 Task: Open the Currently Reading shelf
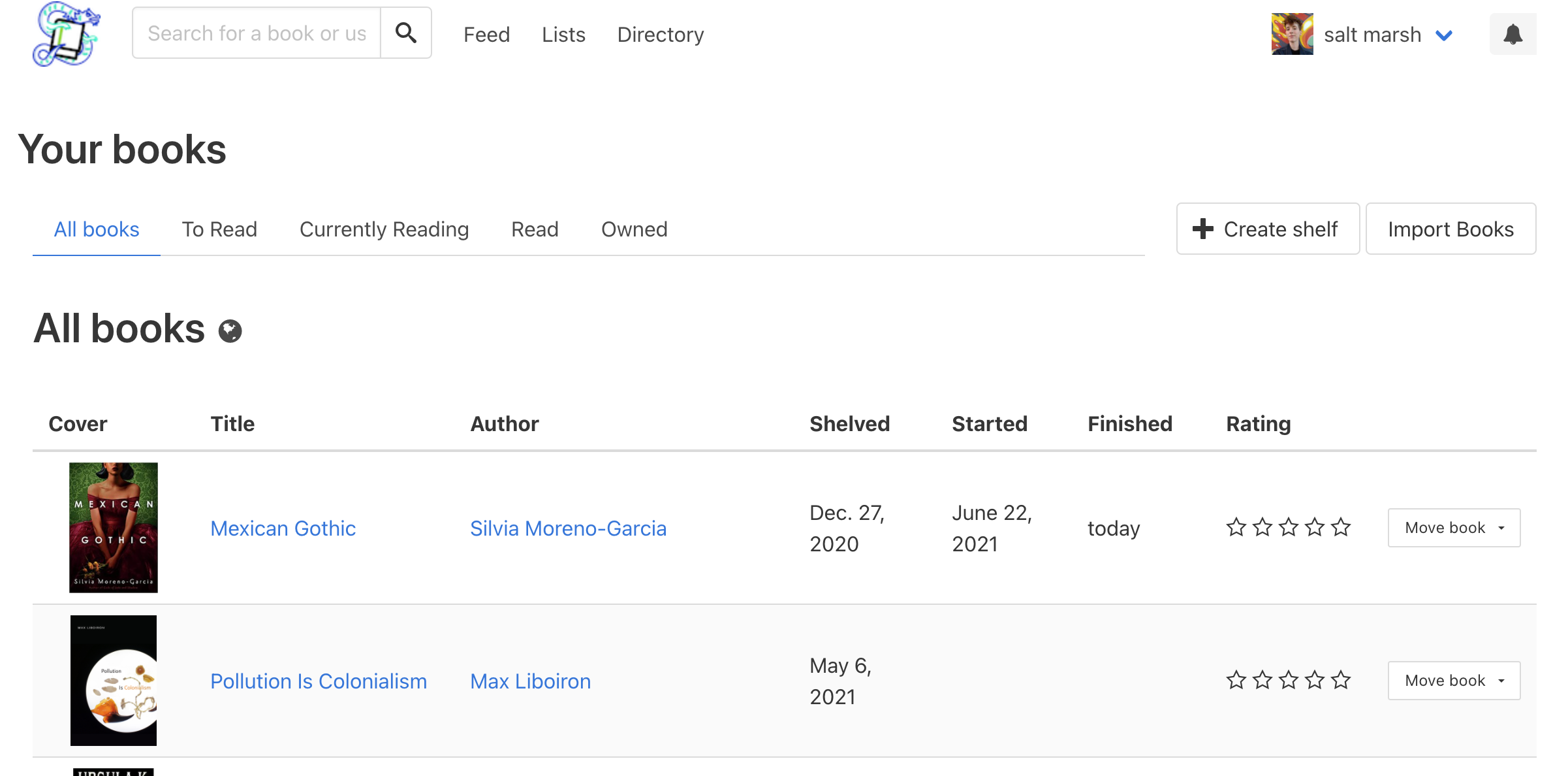(384, 229)
